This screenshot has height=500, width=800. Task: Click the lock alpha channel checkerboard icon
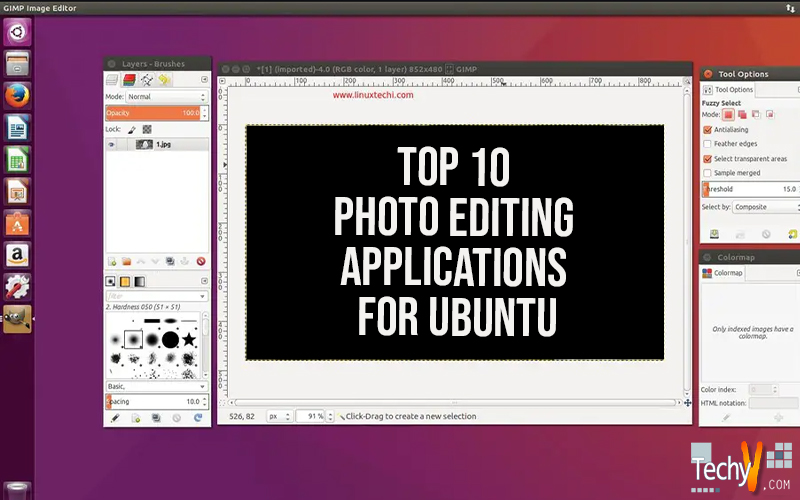146,129
